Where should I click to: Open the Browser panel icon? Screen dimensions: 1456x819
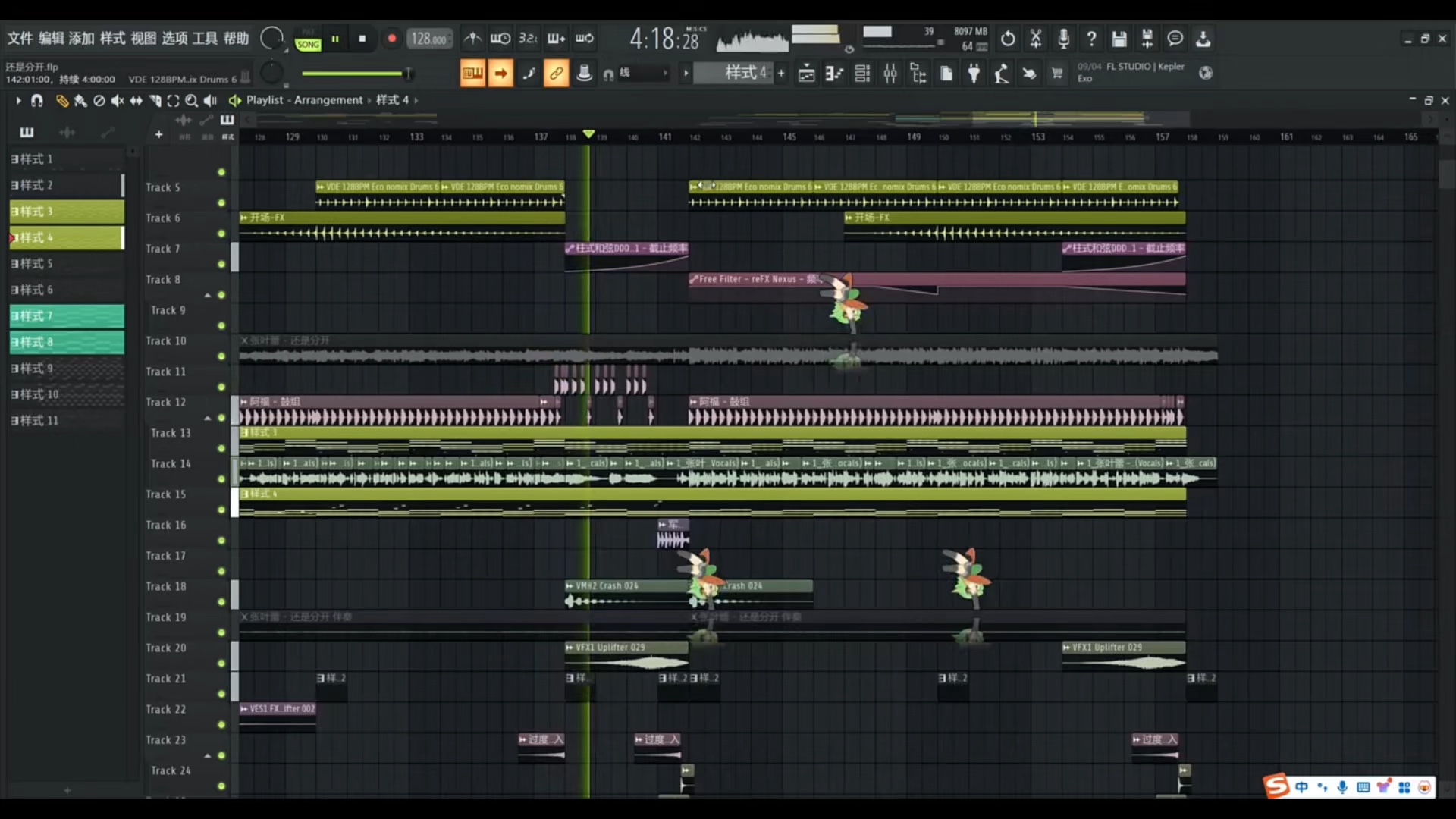(918, 74)
